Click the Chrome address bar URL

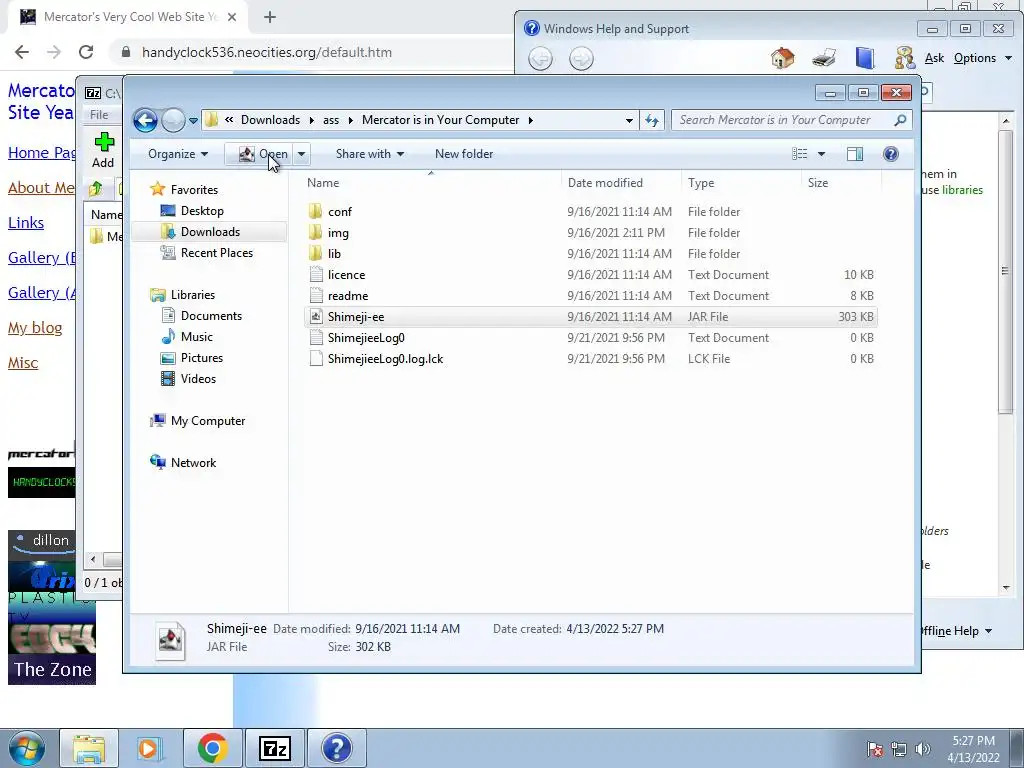pyautogui.click(x=266, y=52)
